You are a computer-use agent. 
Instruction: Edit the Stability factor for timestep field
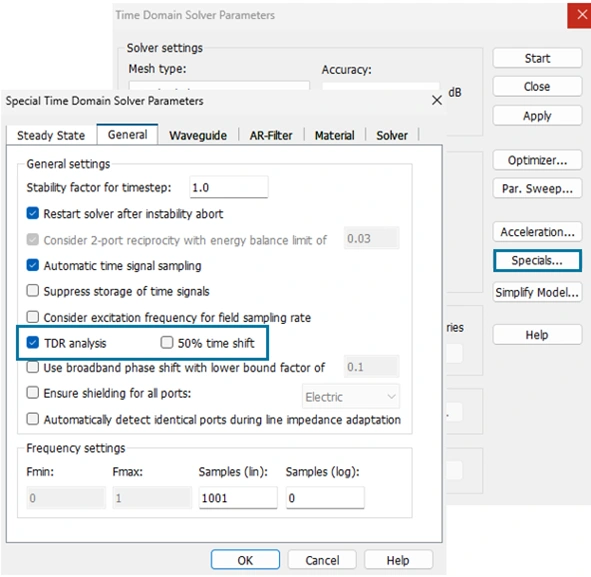point(229,187)
